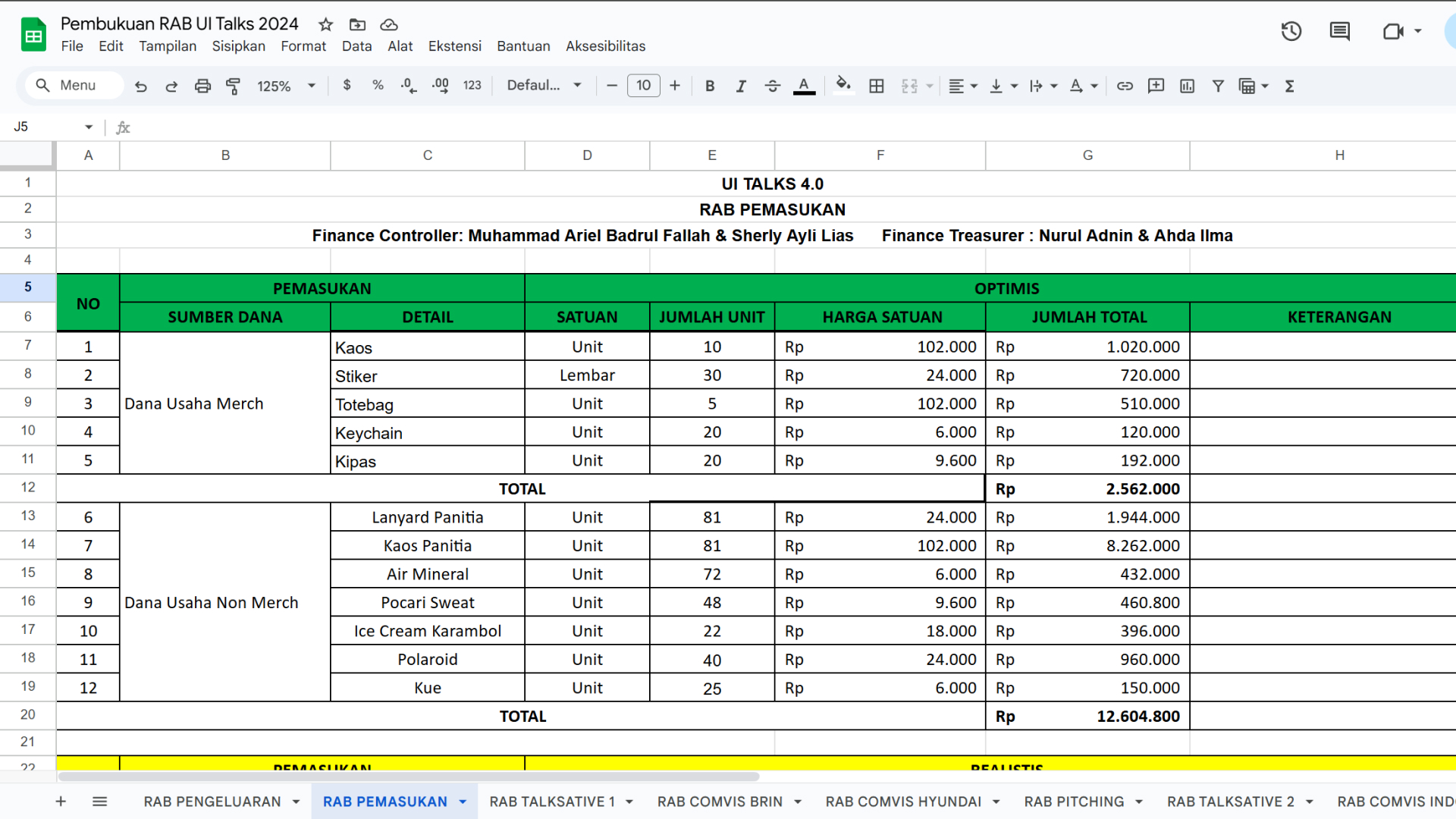1456x819 pixels.
Task: Decrease font size minus button
Action: [611, 86]
